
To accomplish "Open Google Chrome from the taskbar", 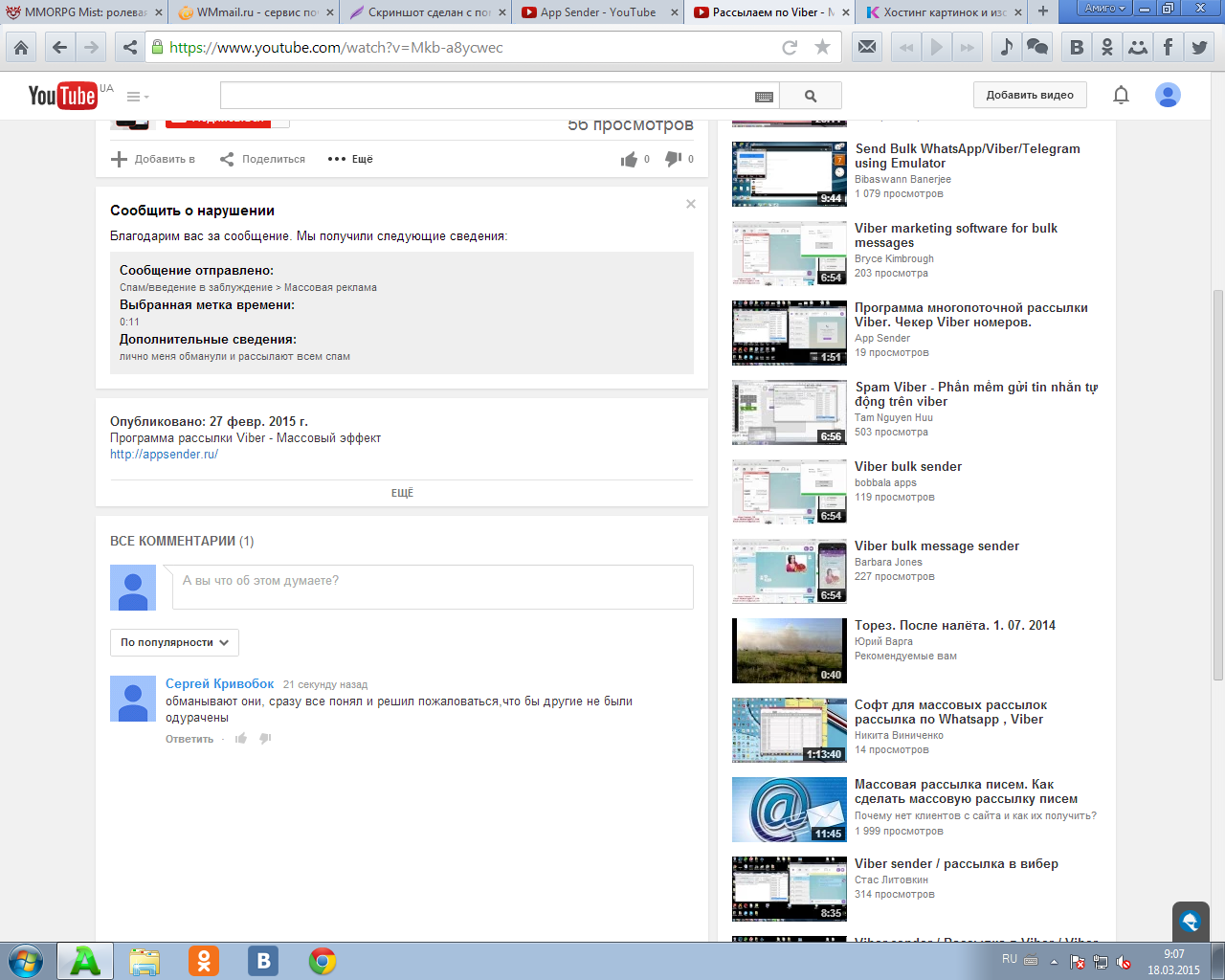I will [323, 961].
